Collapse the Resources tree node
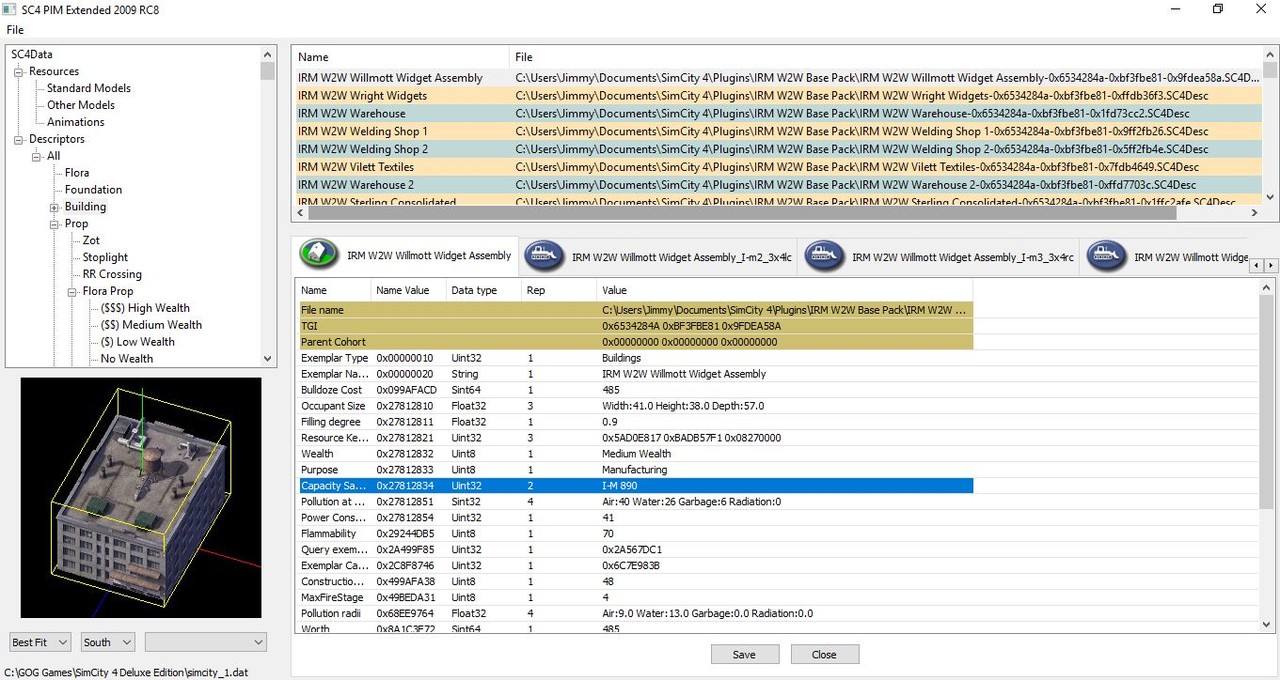Viewport: 1280px width, 680px height. (x=18, y=72)
